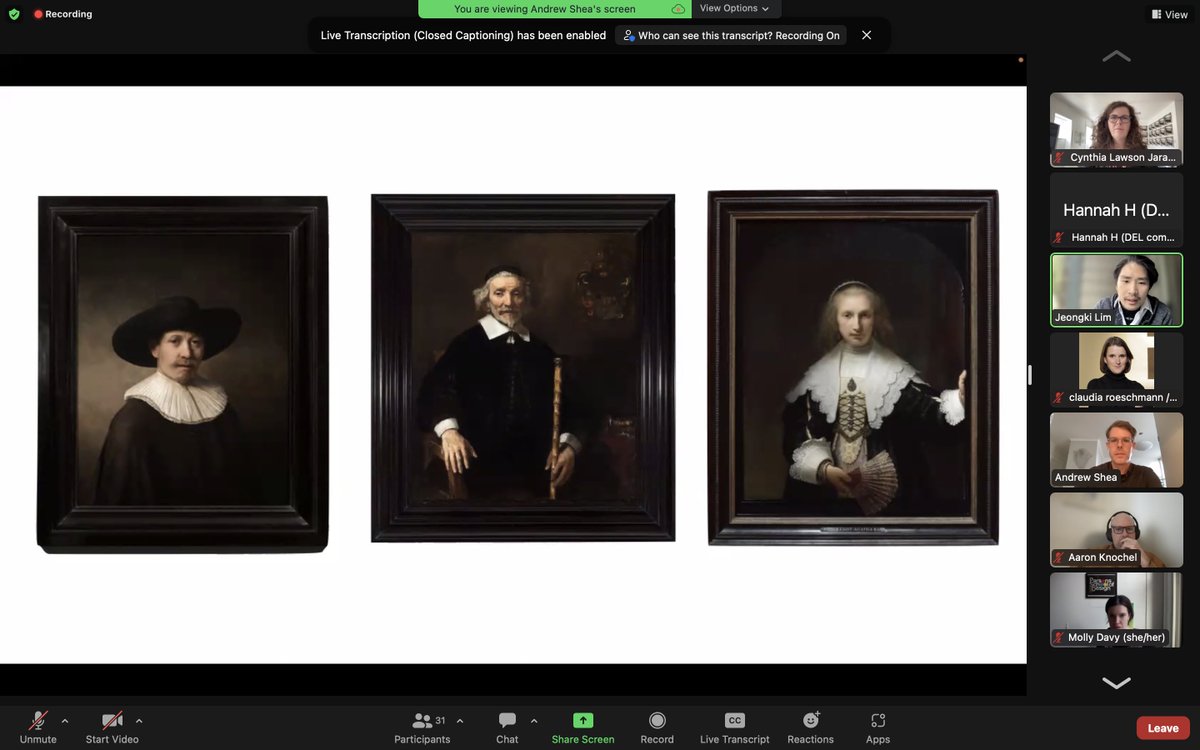
Task: Click the muted mic icon on Molly Davy's tile
Action: coord(1060,638)
